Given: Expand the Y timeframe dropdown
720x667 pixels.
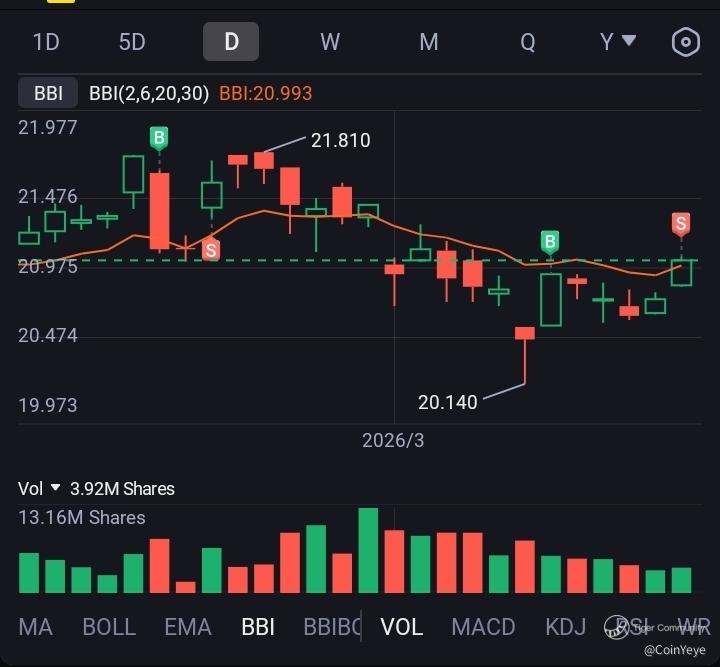Looking at the screenshot, I should [617, 41].
